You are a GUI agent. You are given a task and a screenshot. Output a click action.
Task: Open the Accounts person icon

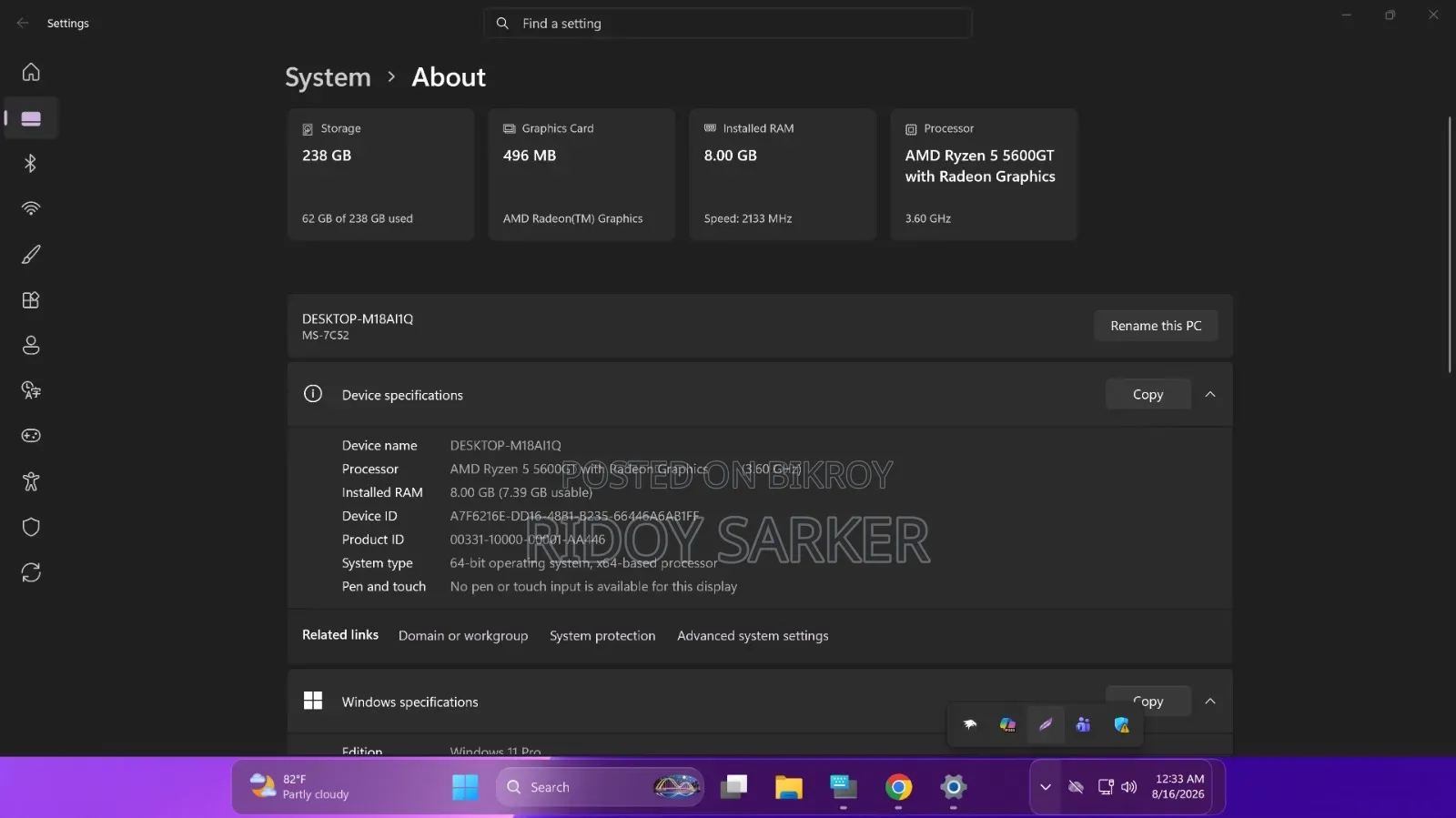pyautogui.click(x=31, y=345)
